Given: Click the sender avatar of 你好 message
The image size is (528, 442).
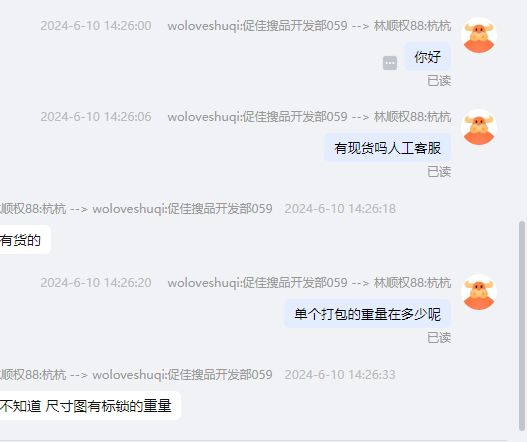Looking at the screenshot, I should tap(479, 35).
